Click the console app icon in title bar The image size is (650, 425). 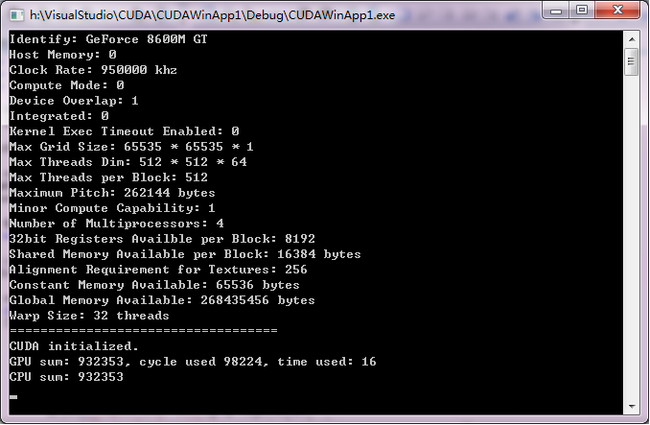[x=17, y=15]
